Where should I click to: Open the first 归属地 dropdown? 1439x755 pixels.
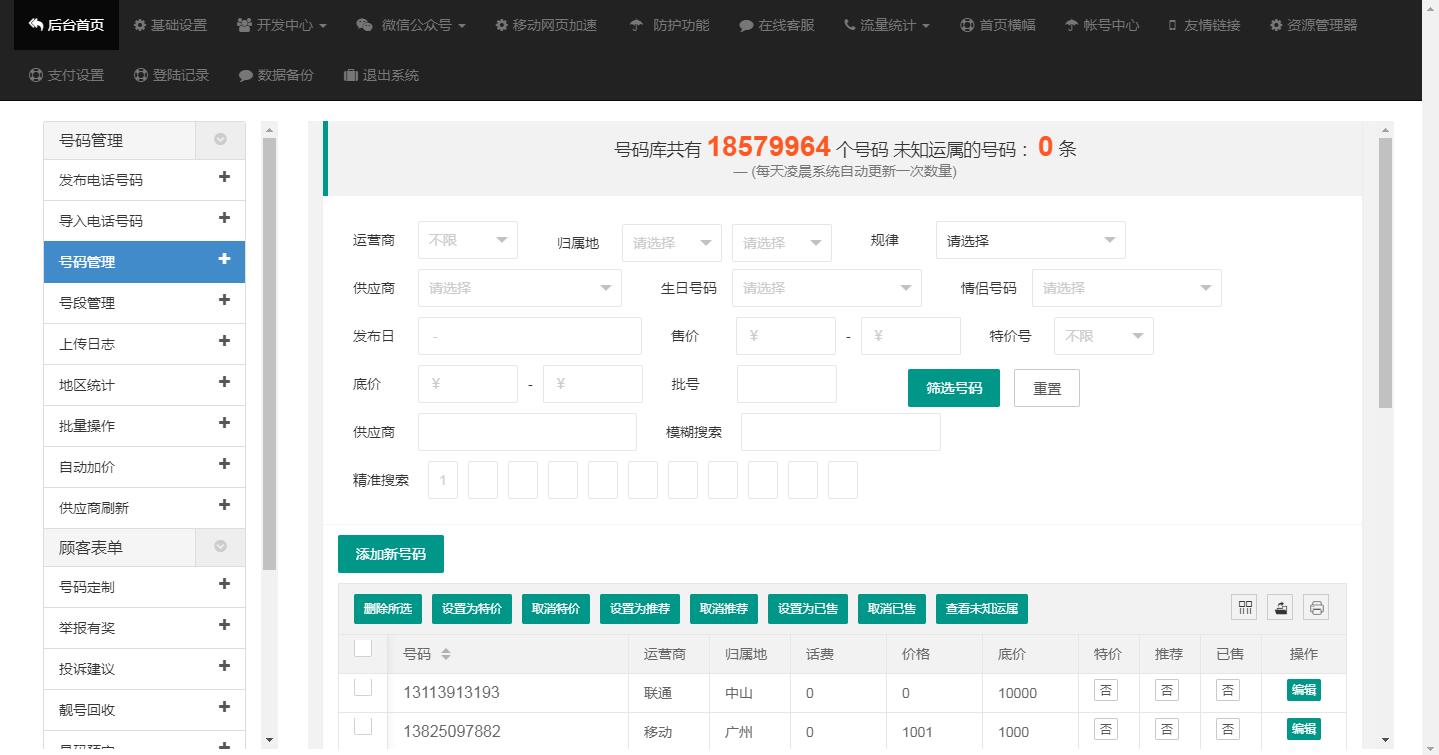tap(672, 243)
